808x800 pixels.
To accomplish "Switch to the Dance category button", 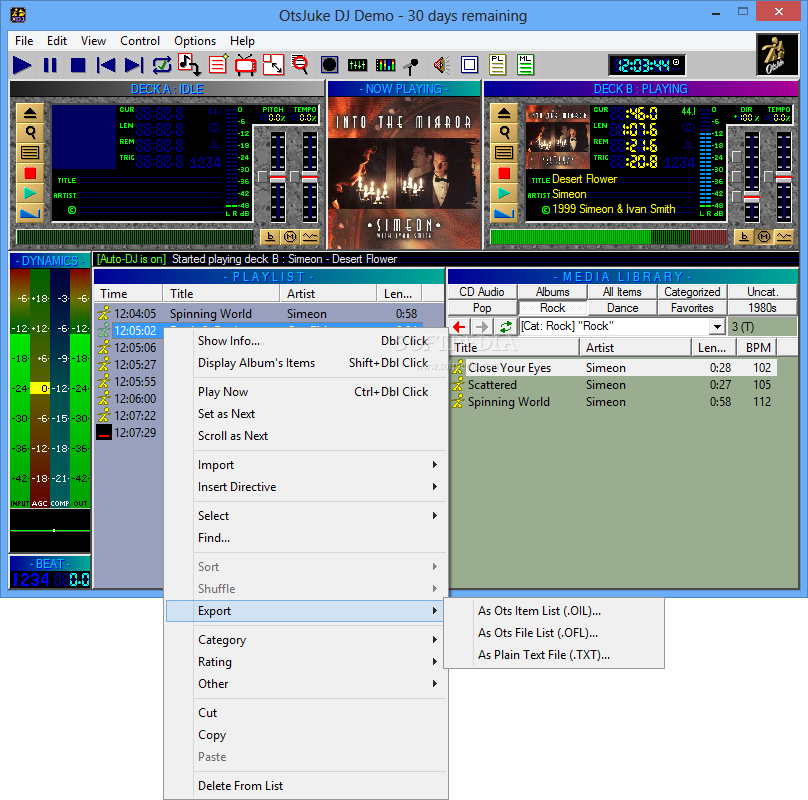I will pyautogui.click(x=622, y=308).
